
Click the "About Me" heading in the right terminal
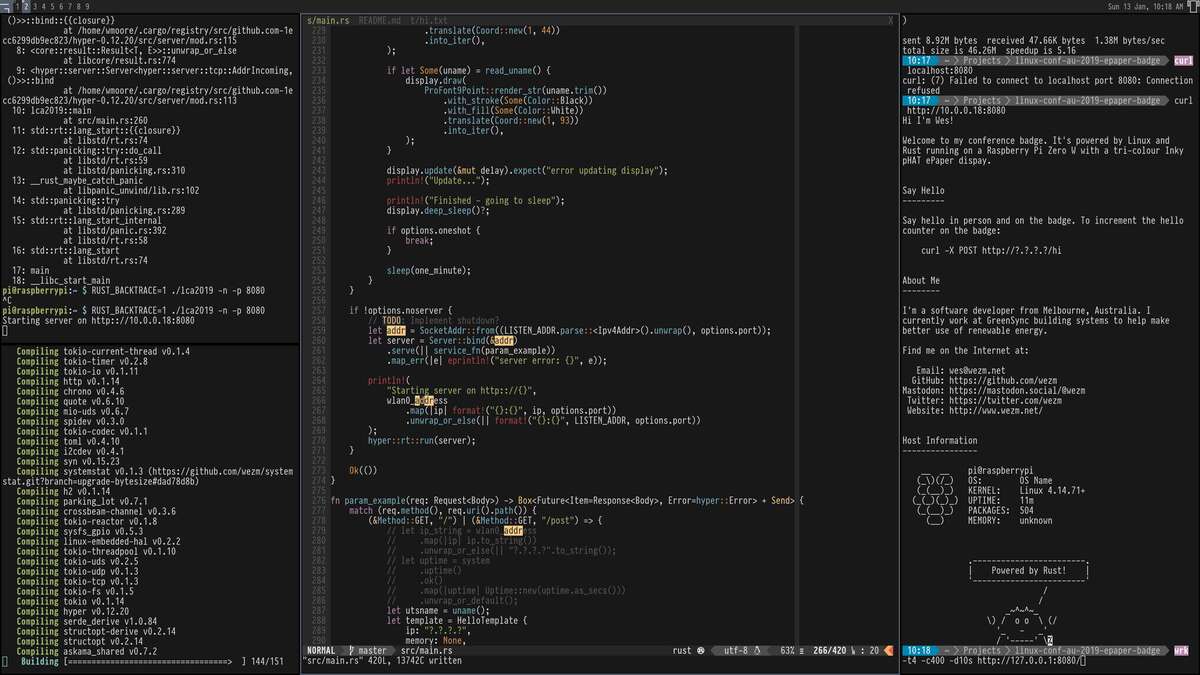(x=921, y=280)
